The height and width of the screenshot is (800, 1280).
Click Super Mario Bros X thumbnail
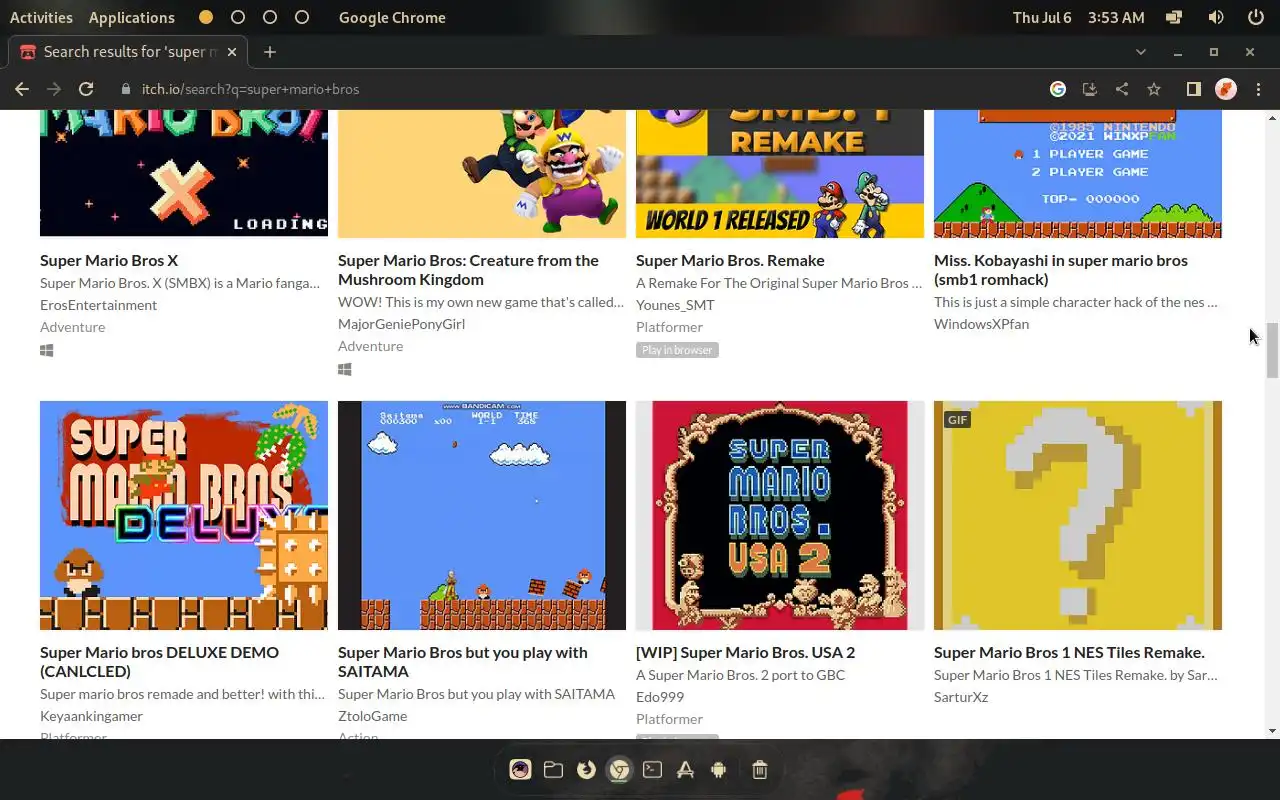184,173
